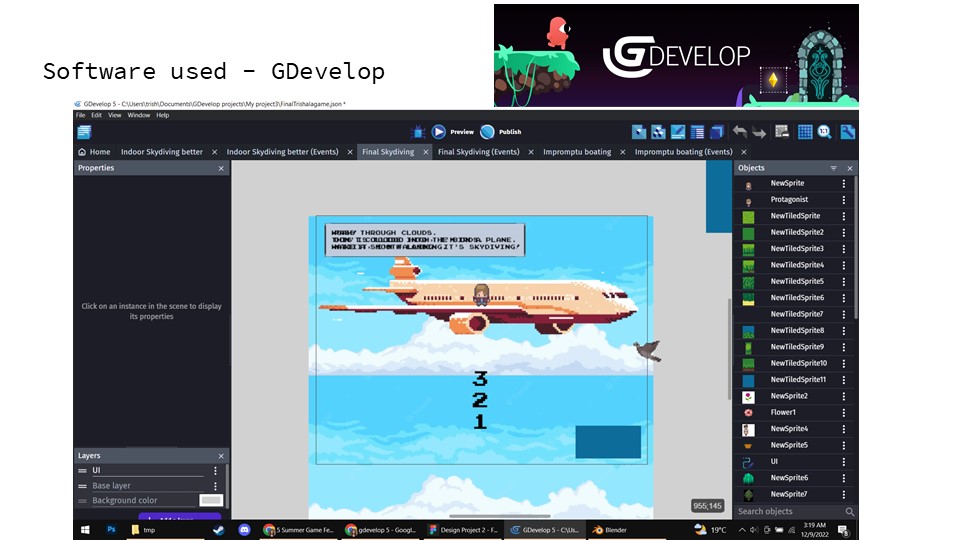Open the project manager icon
The width and height of the screenshot is (960, 540).
tap(84, 132)
